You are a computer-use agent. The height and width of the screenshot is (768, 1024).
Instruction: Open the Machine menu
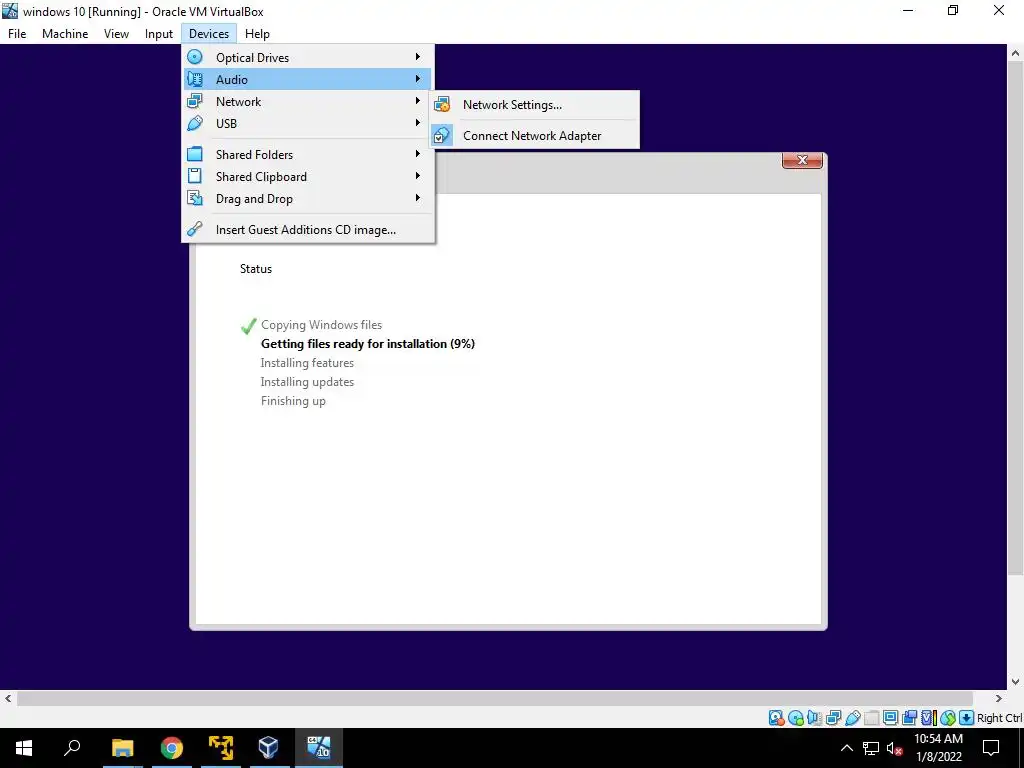65,34
